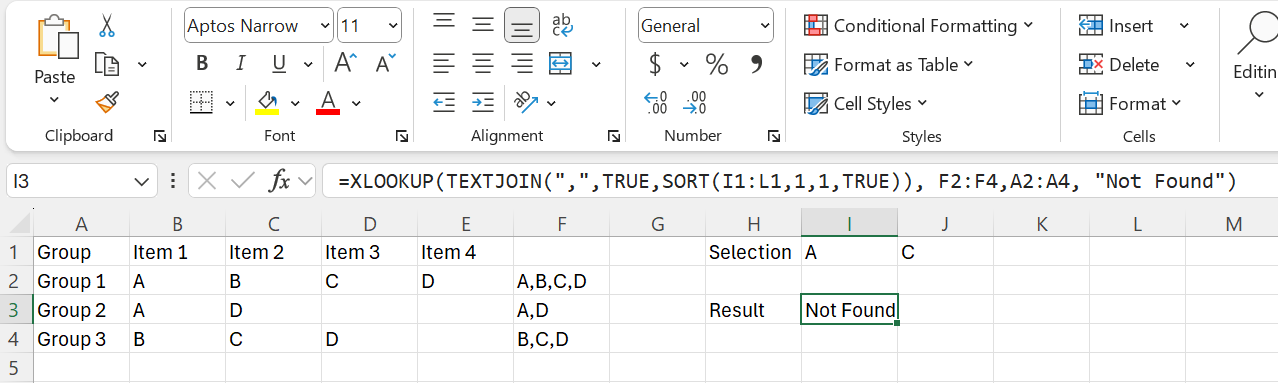Click Decrease Decimal icon
This screenshot has width=1278, height=383.
(695, 102)
